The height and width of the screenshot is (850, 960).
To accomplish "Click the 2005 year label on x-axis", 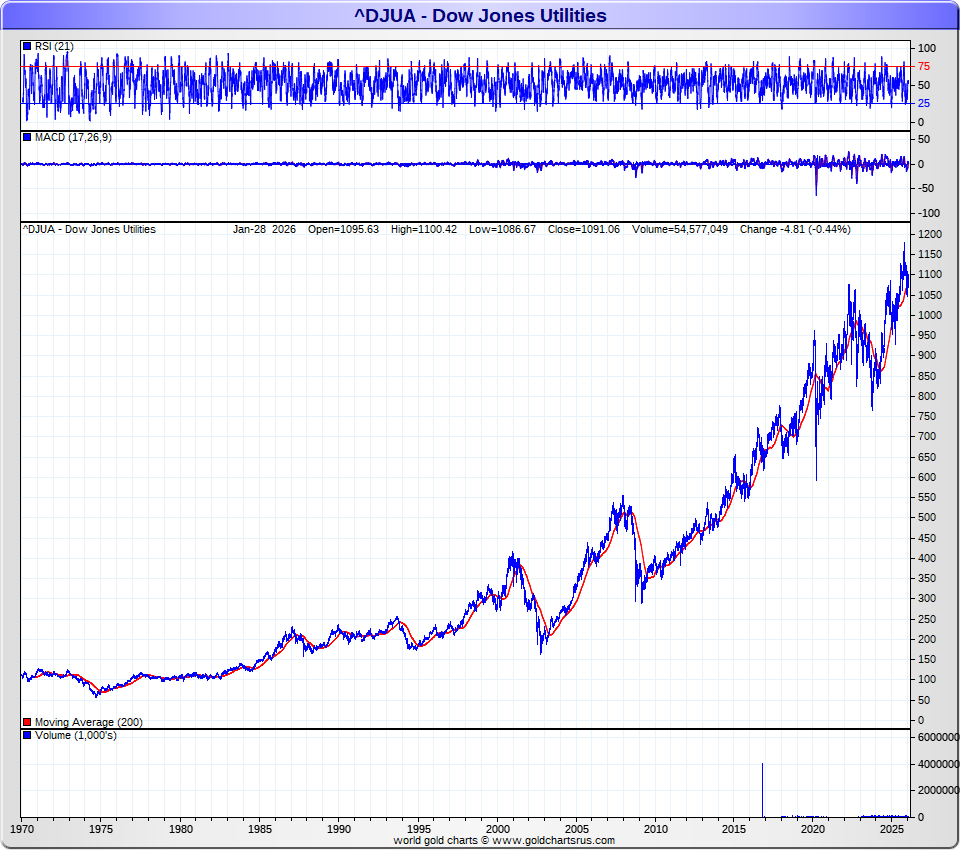I will tap(577, 829).
